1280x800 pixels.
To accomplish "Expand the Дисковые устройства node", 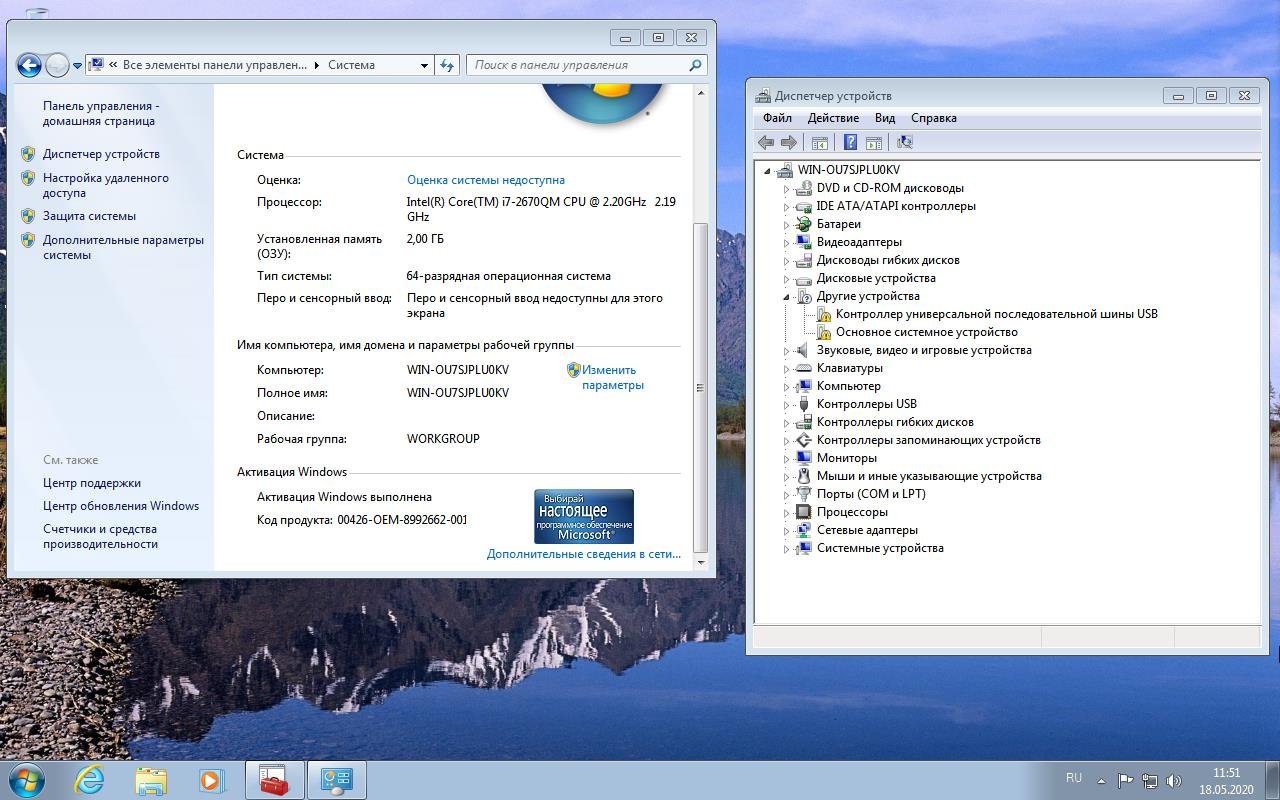I will [787, 278].
